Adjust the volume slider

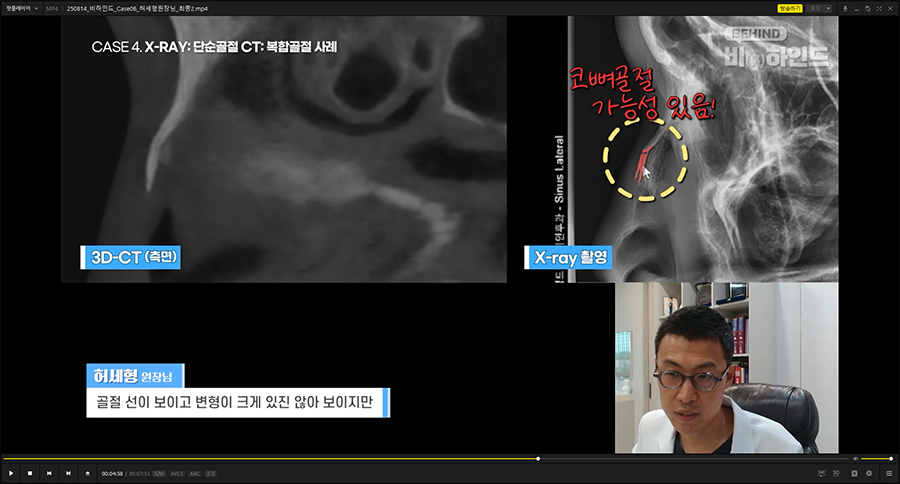click(x=876, y=459)
